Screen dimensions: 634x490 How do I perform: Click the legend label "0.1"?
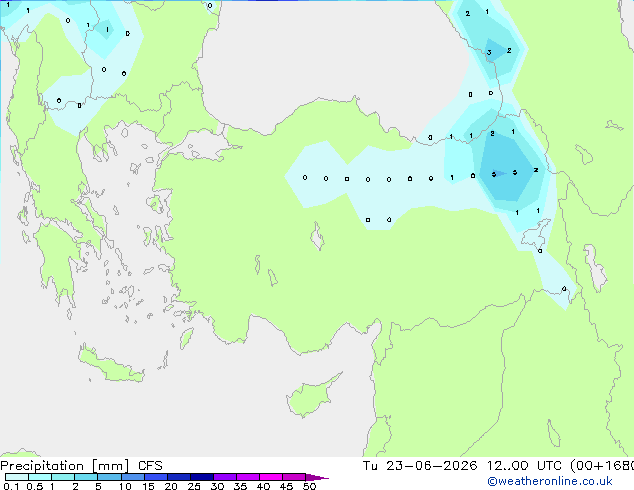pyautogui.click(x=11, y=486)
